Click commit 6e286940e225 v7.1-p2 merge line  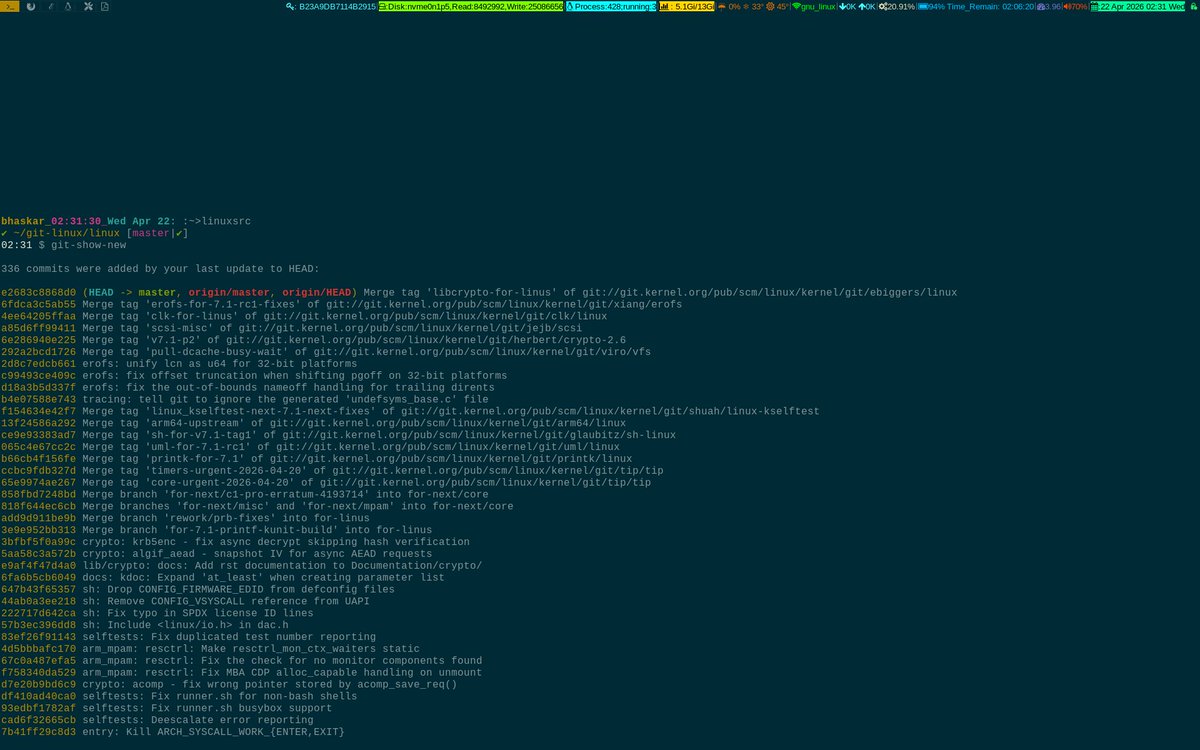coord(313,341)
